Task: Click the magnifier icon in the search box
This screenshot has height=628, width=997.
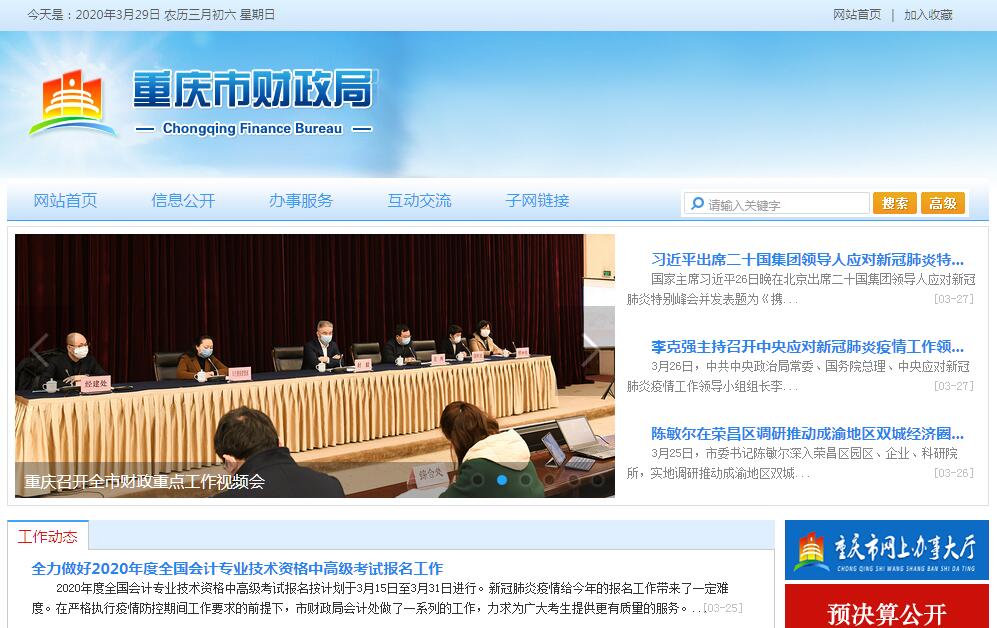Action: [698, 204]
